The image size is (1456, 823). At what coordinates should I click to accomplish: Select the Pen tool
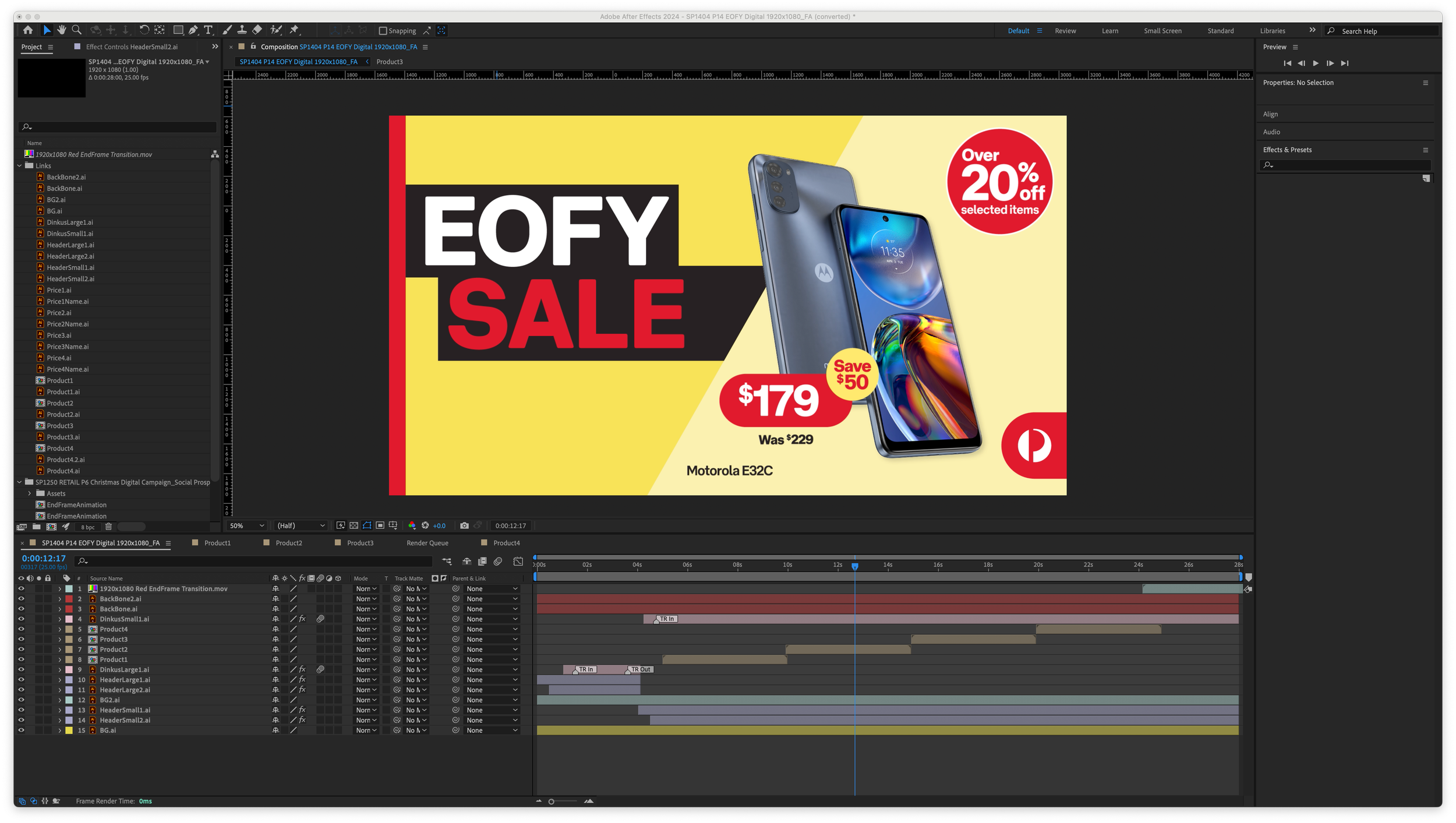[193, 30]
